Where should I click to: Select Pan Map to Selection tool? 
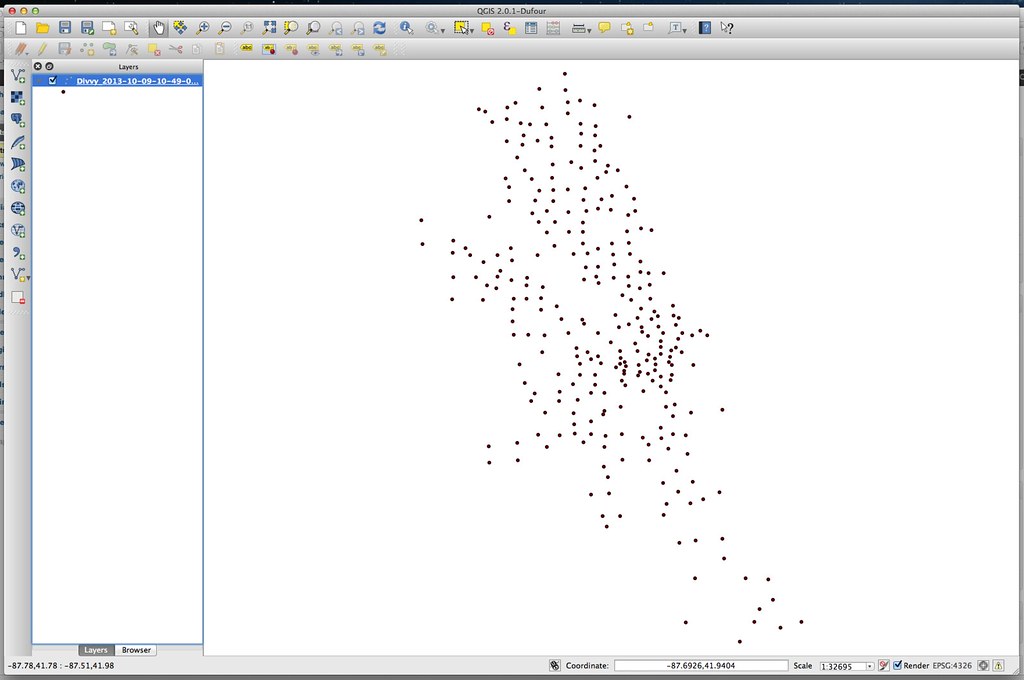[x=180, y=27]
